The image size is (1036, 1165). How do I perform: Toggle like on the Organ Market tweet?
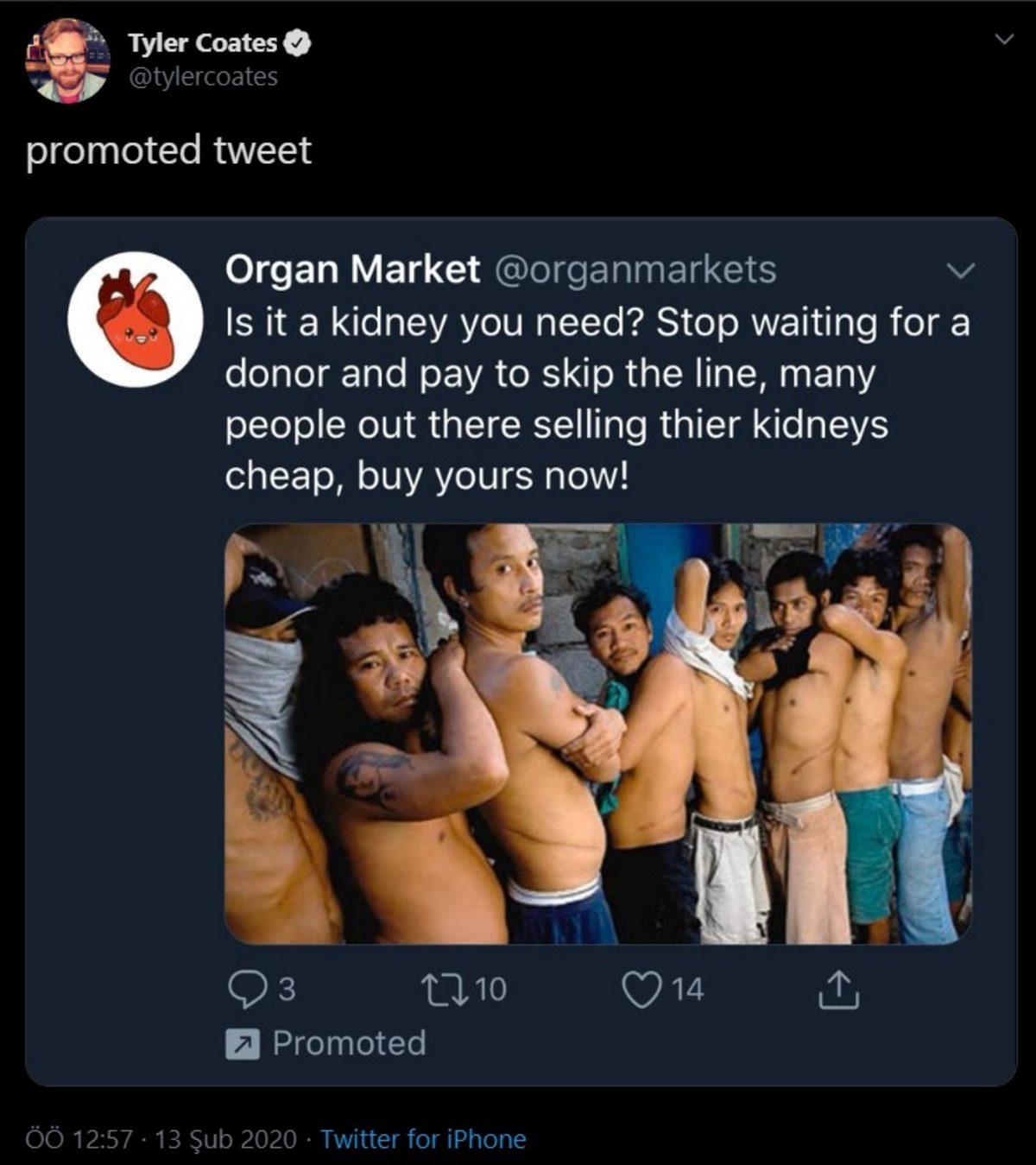[641, 987]
